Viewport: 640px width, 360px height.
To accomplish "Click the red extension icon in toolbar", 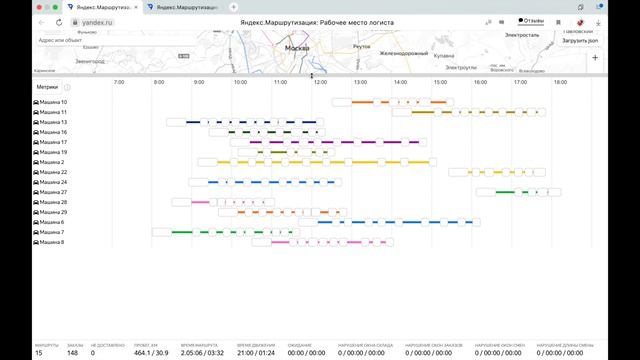I will [x=580, y=22].
